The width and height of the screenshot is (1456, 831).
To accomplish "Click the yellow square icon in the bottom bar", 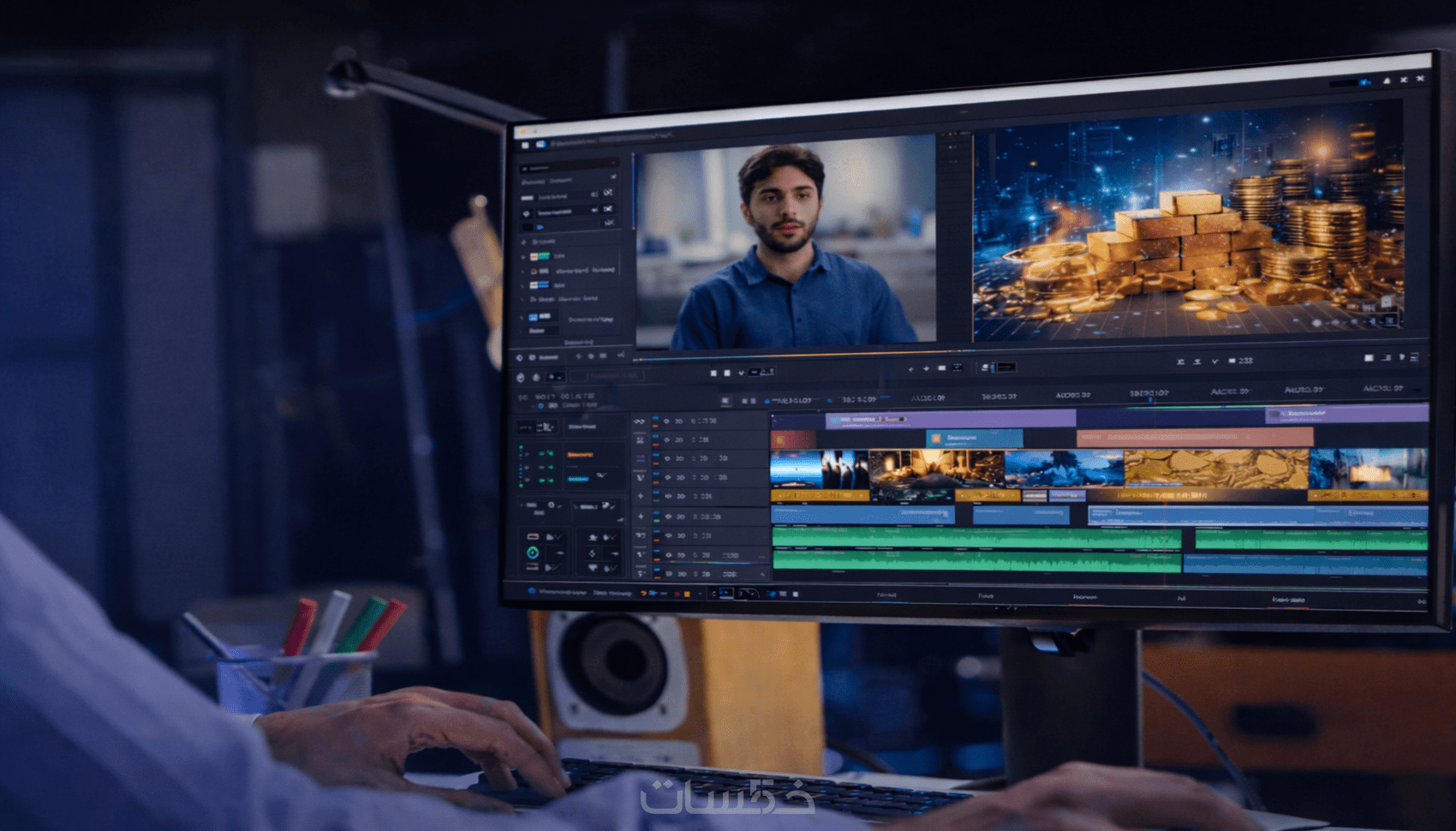I will pos(687,594).
